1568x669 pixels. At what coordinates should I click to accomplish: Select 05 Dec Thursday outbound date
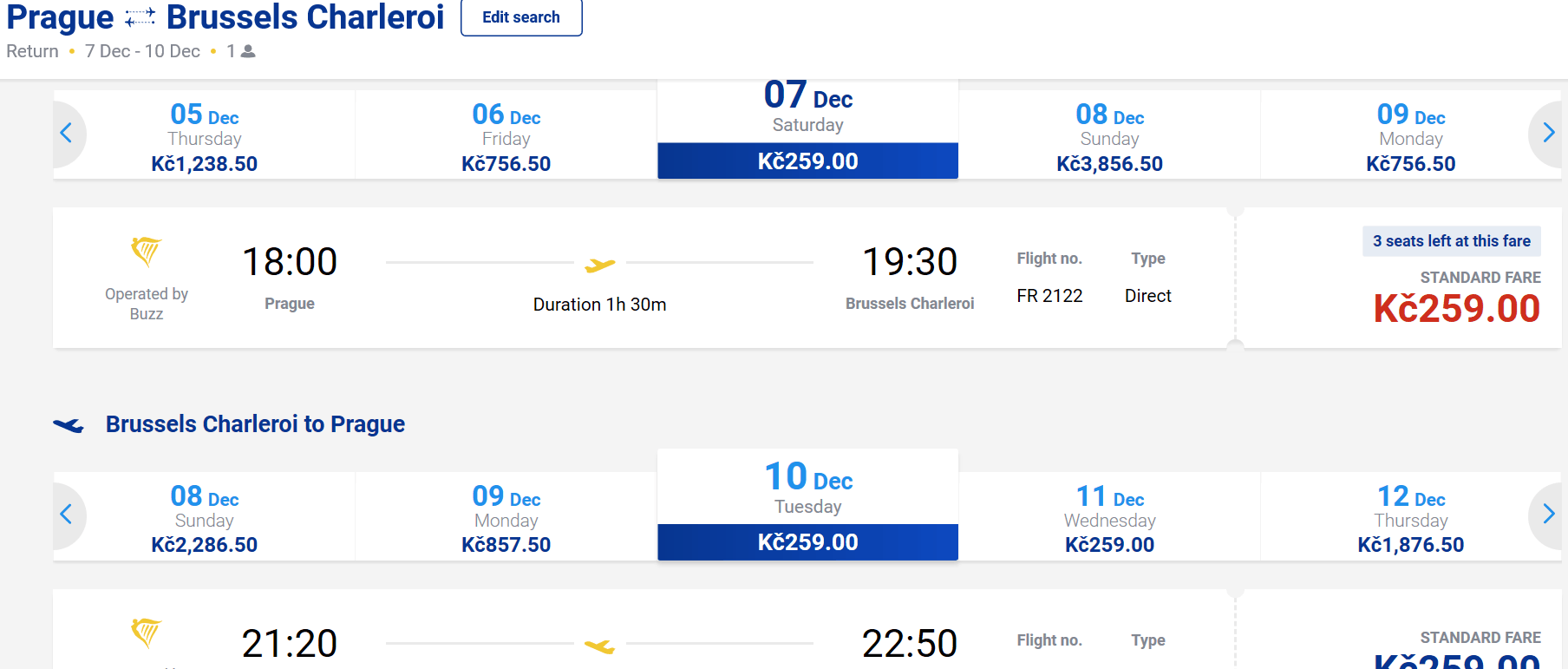[205, 137]
